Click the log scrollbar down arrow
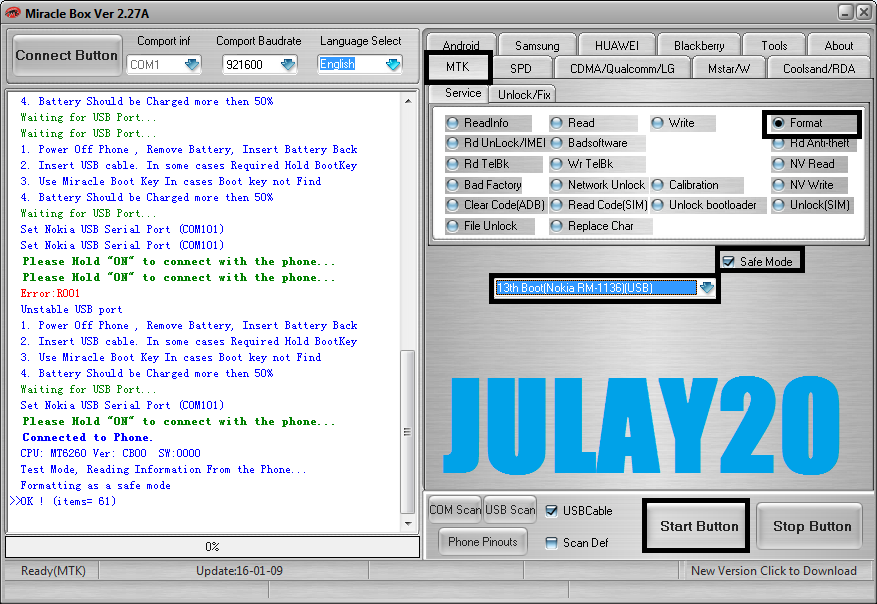This screenshot has width=877, height=604. pos(408,524)
